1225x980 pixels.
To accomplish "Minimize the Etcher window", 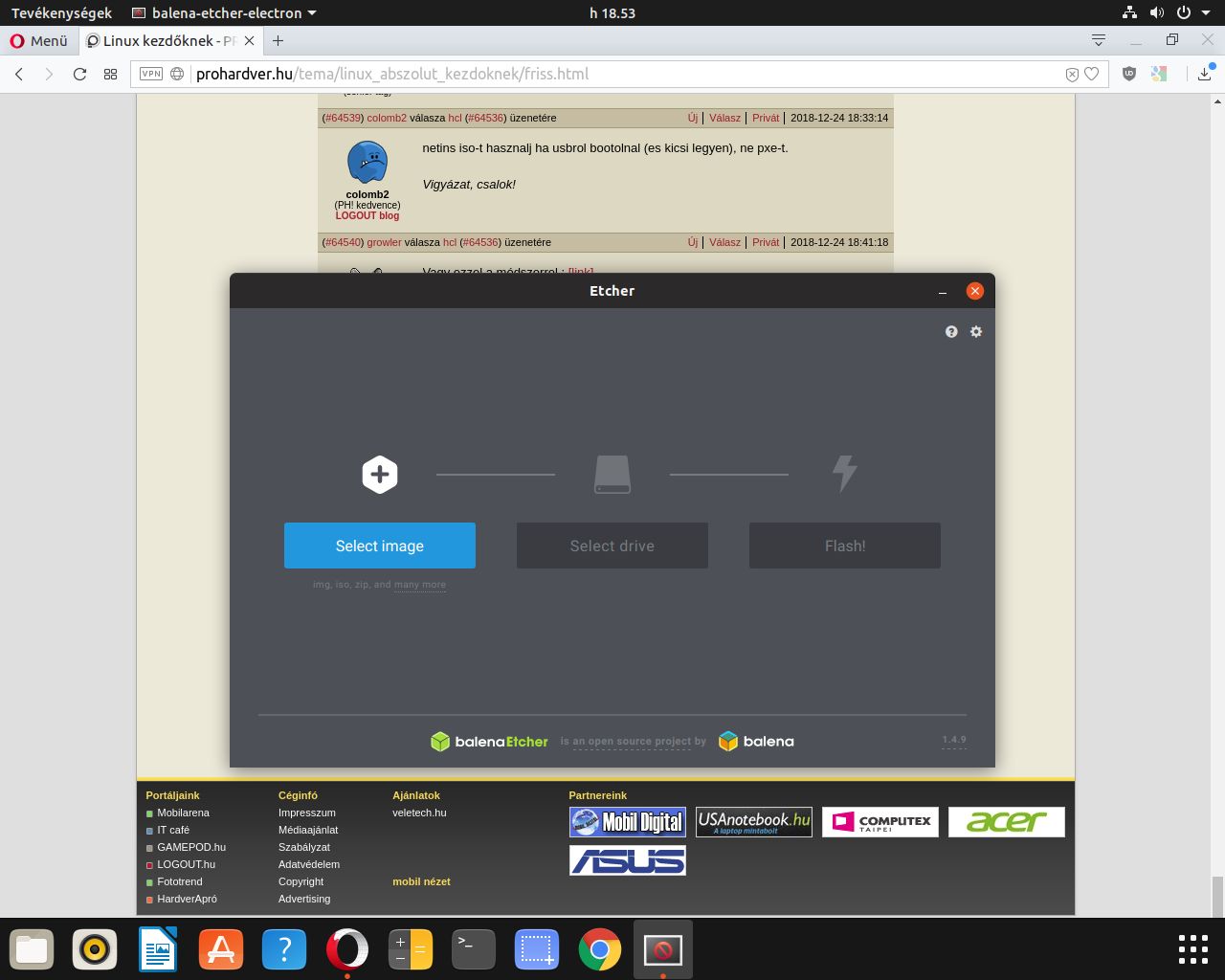I will (943, 291).
